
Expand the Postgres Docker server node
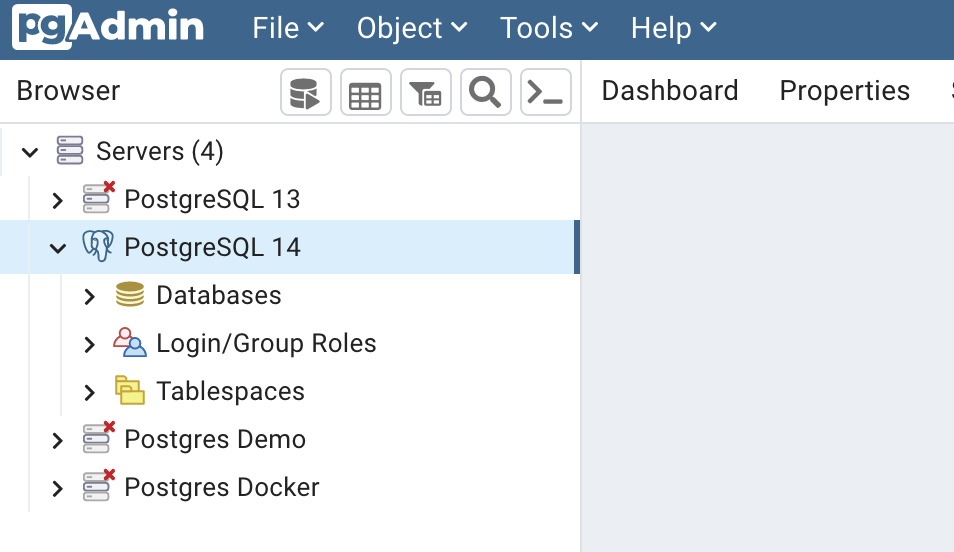point(58,488)
